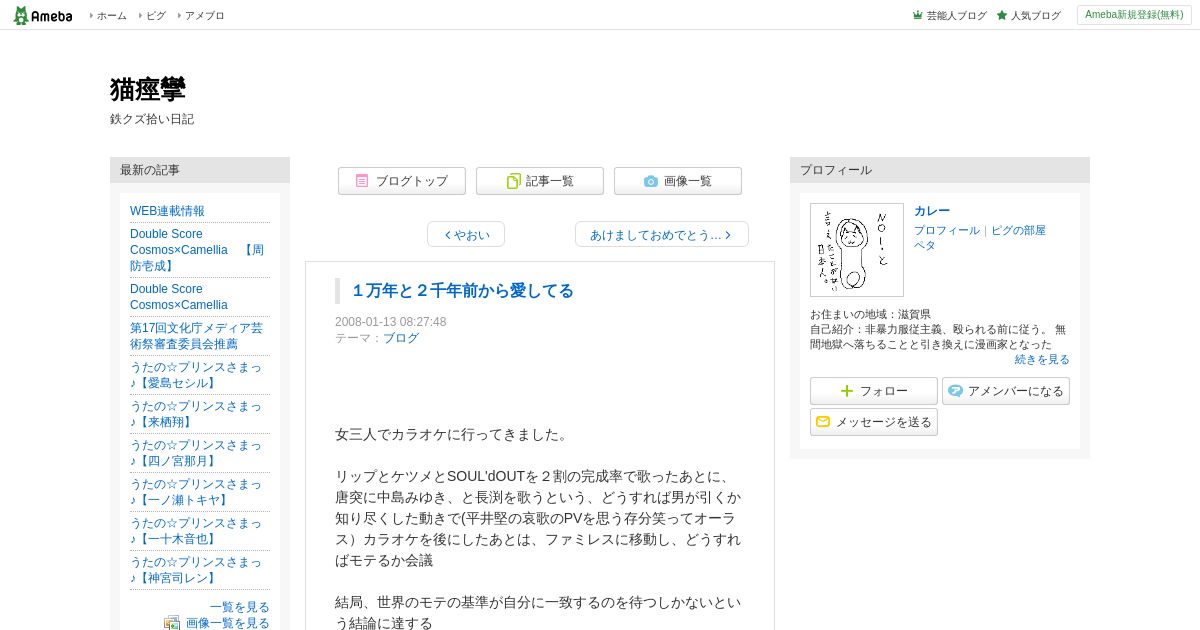The width and height of the screenshot is (1200, 630).
Task: Open 人気ブログ link
Action: click(1036, 15)
